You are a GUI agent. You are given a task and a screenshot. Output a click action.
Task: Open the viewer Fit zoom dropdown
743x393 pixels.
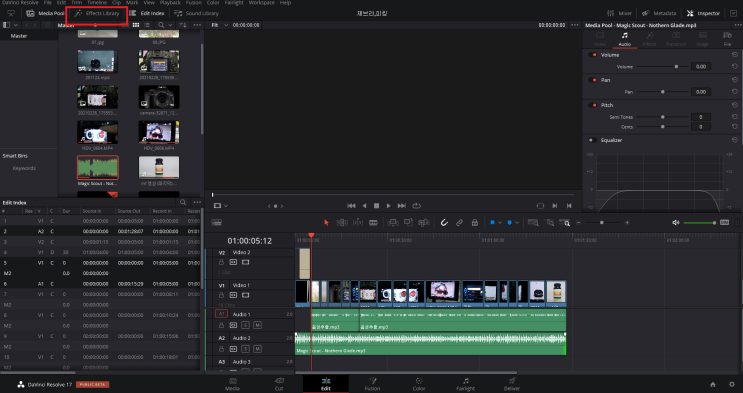pos(219,25)
